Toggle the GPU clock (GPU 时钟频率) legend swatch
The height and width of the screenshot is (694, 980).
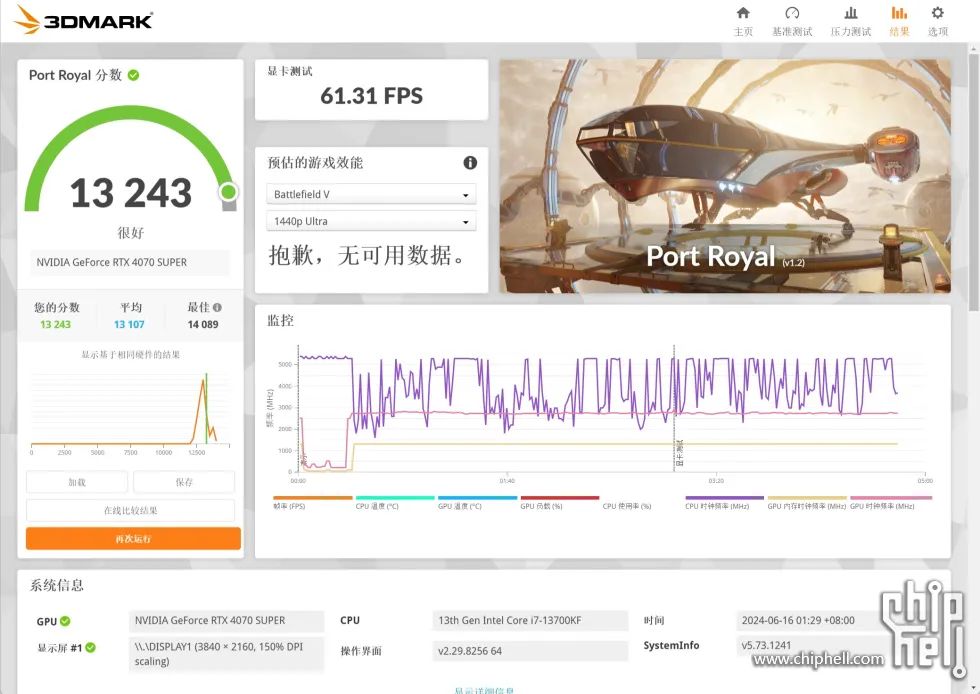point(891,498)
